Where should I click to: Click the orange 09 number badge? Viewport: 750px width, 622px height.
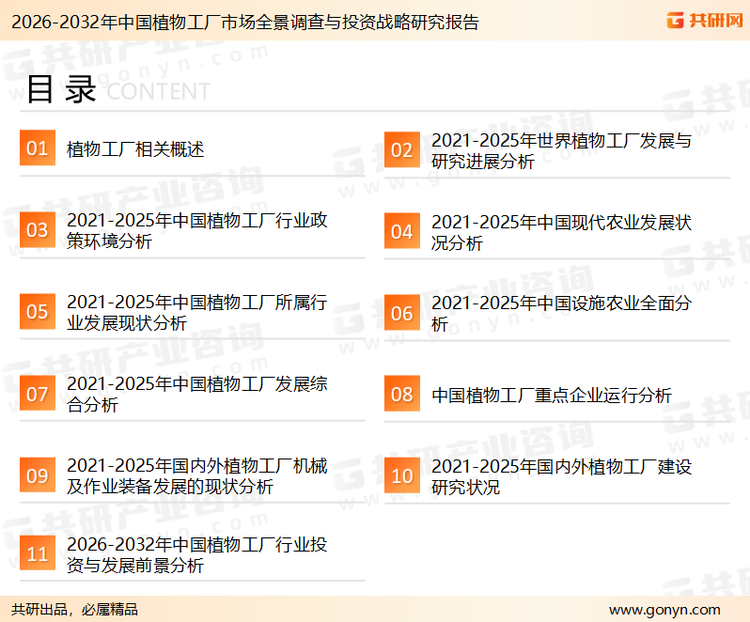[x=37, y=475]
